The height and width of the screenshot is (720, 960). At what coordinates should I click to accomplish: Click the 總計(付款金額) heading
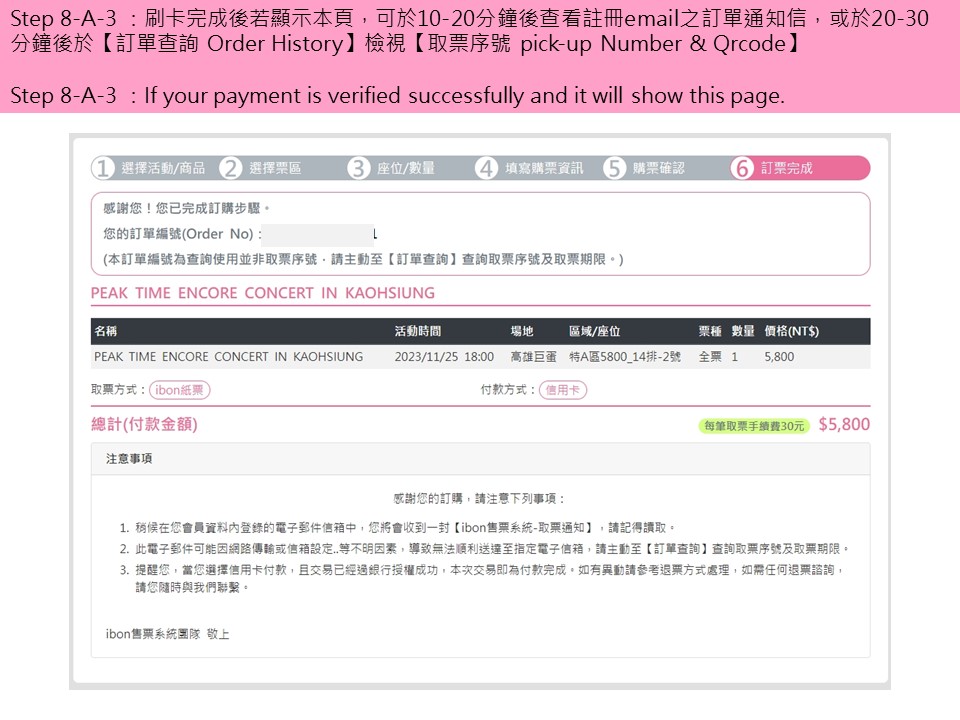[x=144, y=424]
